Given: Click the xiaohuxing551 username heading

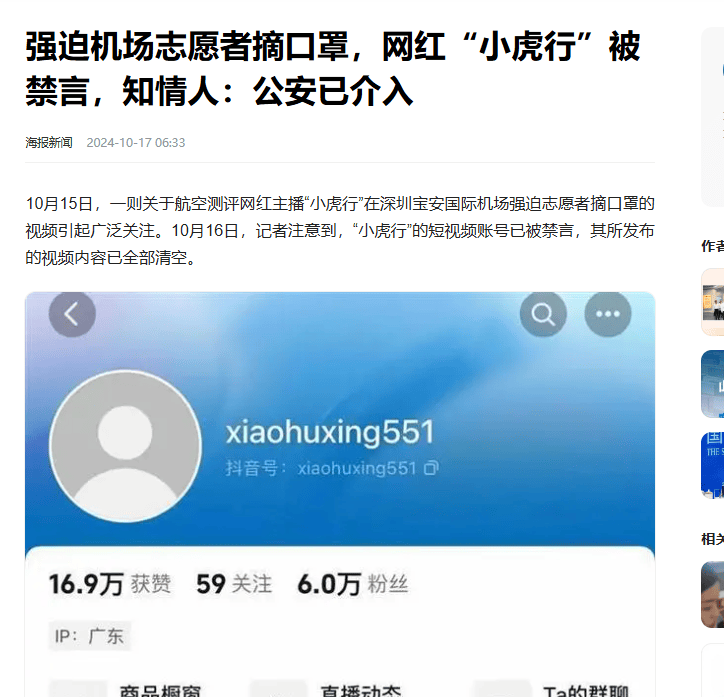Looking at the screenshot, I should (x=330, y=432).
